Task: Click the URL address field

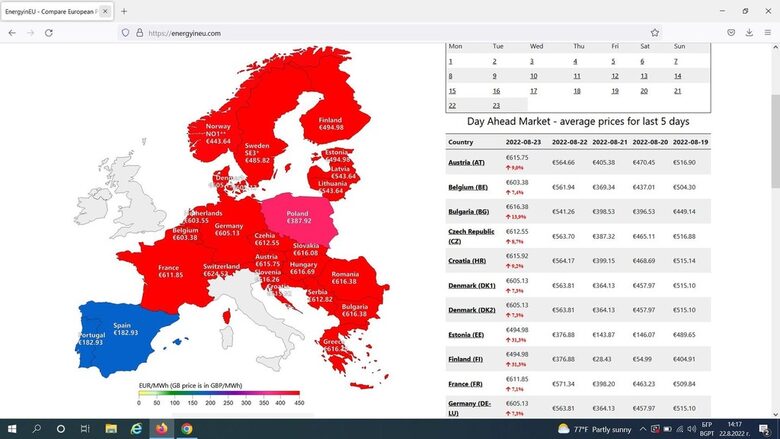Action: pyautogui.click(x=400, y=32)
